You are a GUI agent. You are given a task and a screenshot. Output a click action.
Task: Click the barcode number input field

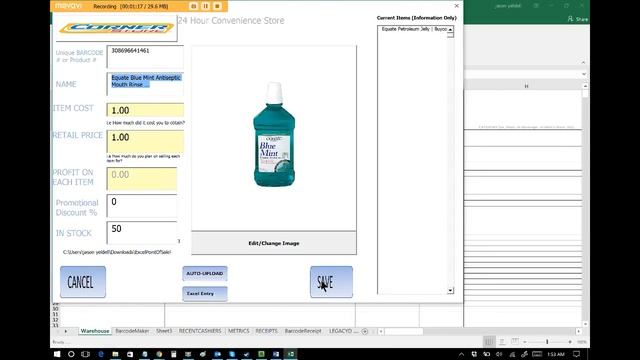[x=145, y=57]
